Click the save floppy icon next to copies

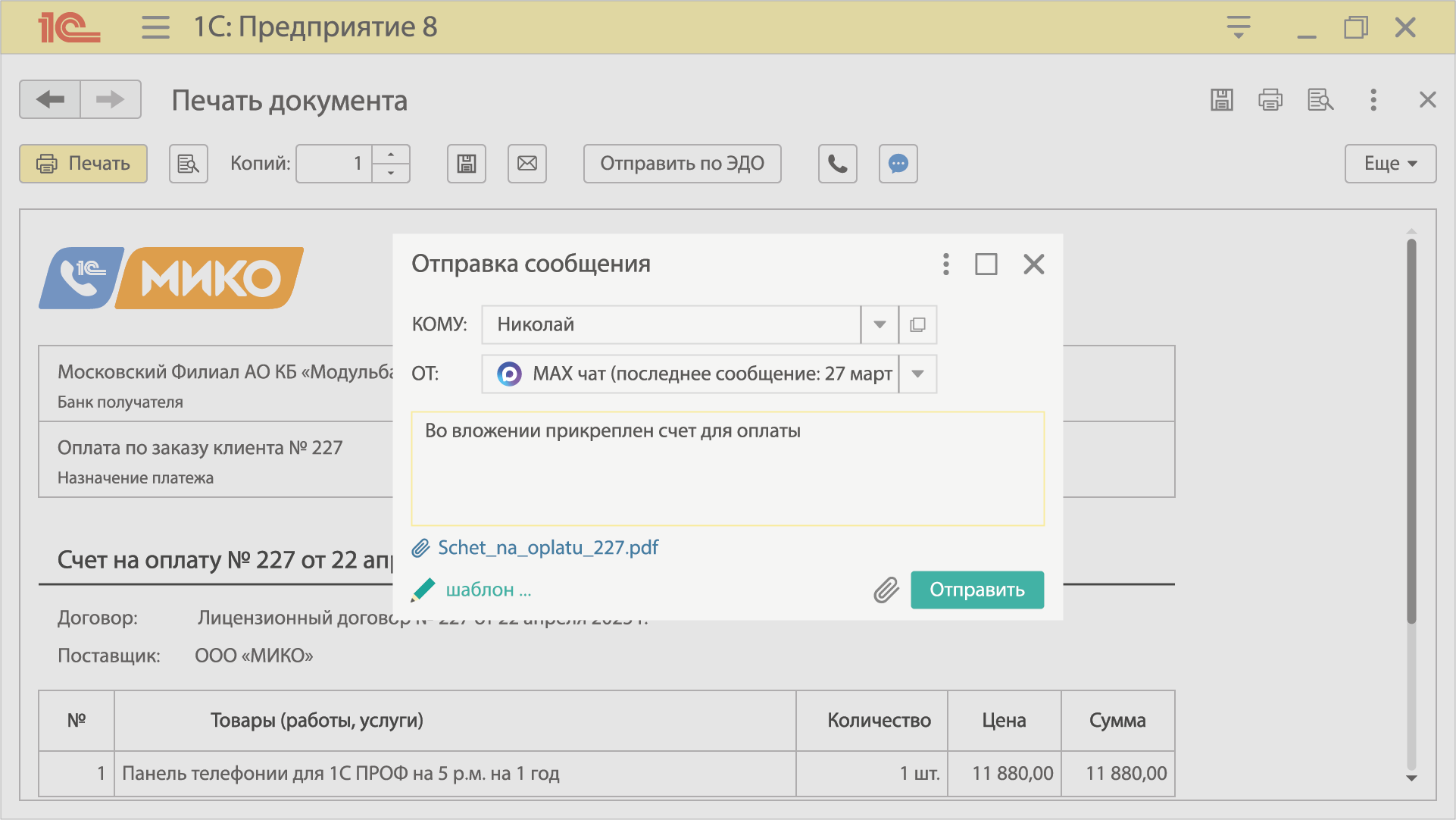pyautogui.click(x=466, y=164)
